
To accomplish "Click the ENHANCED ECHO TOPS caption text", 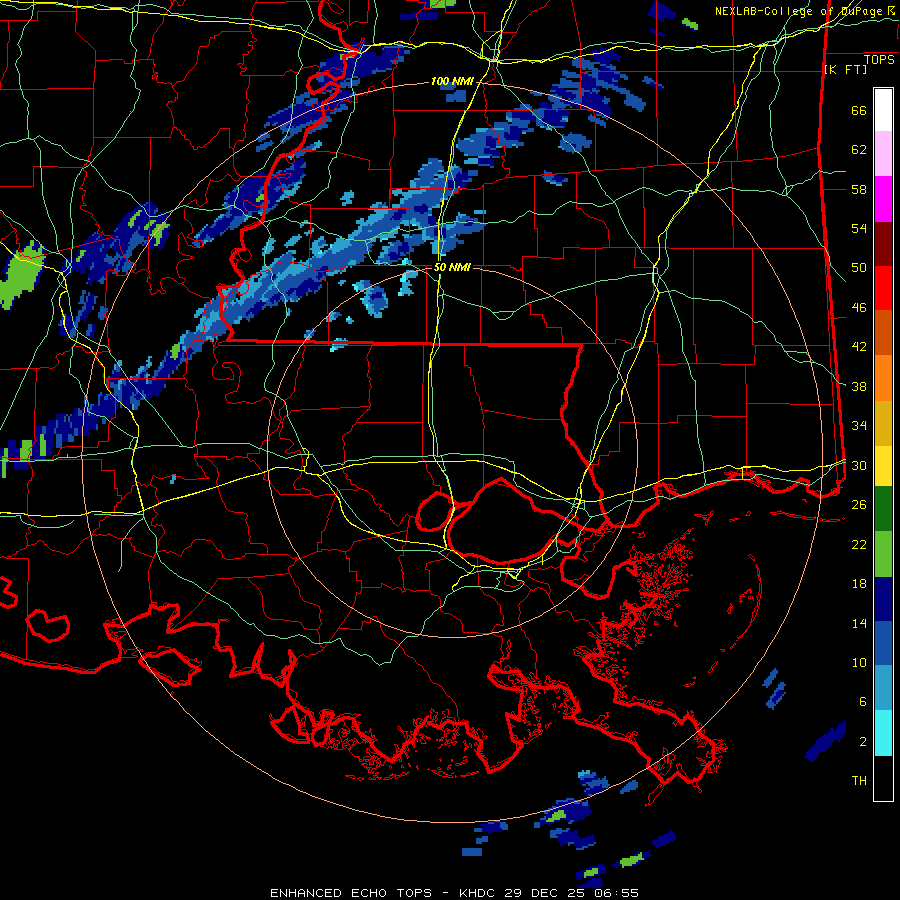I will (351, 893).
